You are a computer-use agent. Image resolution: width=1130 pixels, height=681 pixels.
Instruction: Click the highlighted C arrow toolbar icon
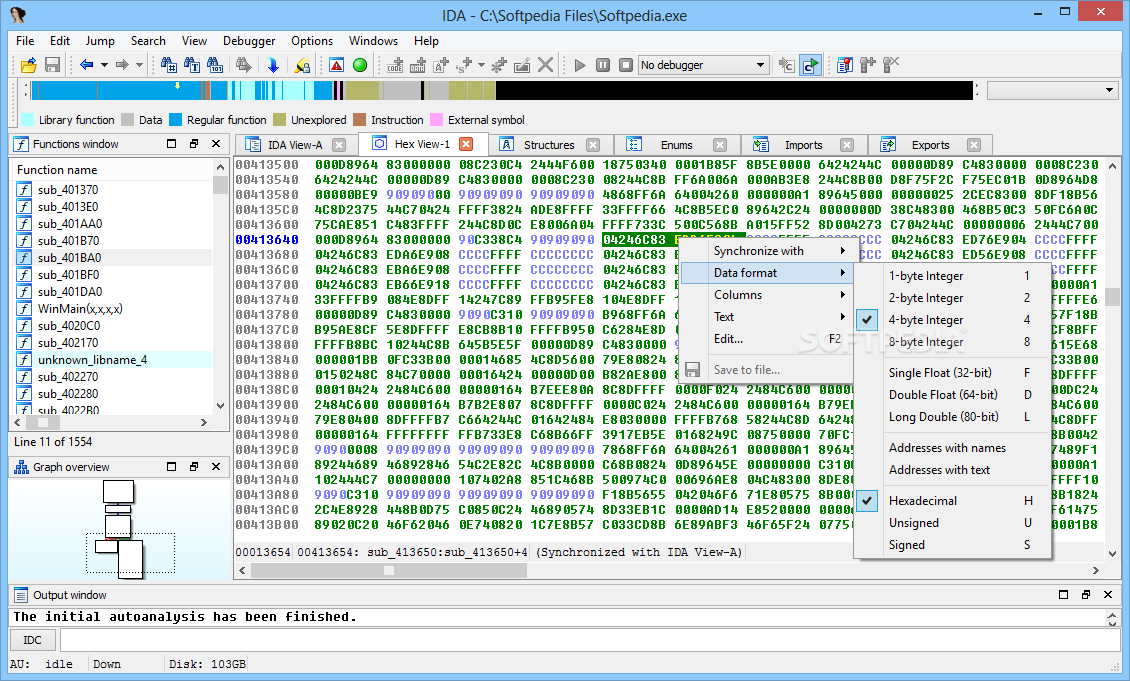811,65
